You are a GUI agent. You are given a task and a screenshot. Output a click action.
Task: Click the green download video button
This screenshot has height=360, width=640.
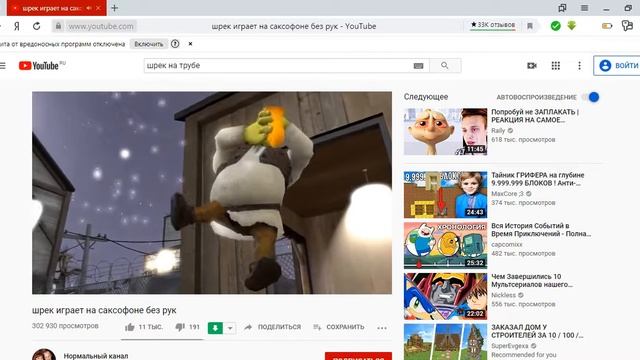tap(215, 328)
